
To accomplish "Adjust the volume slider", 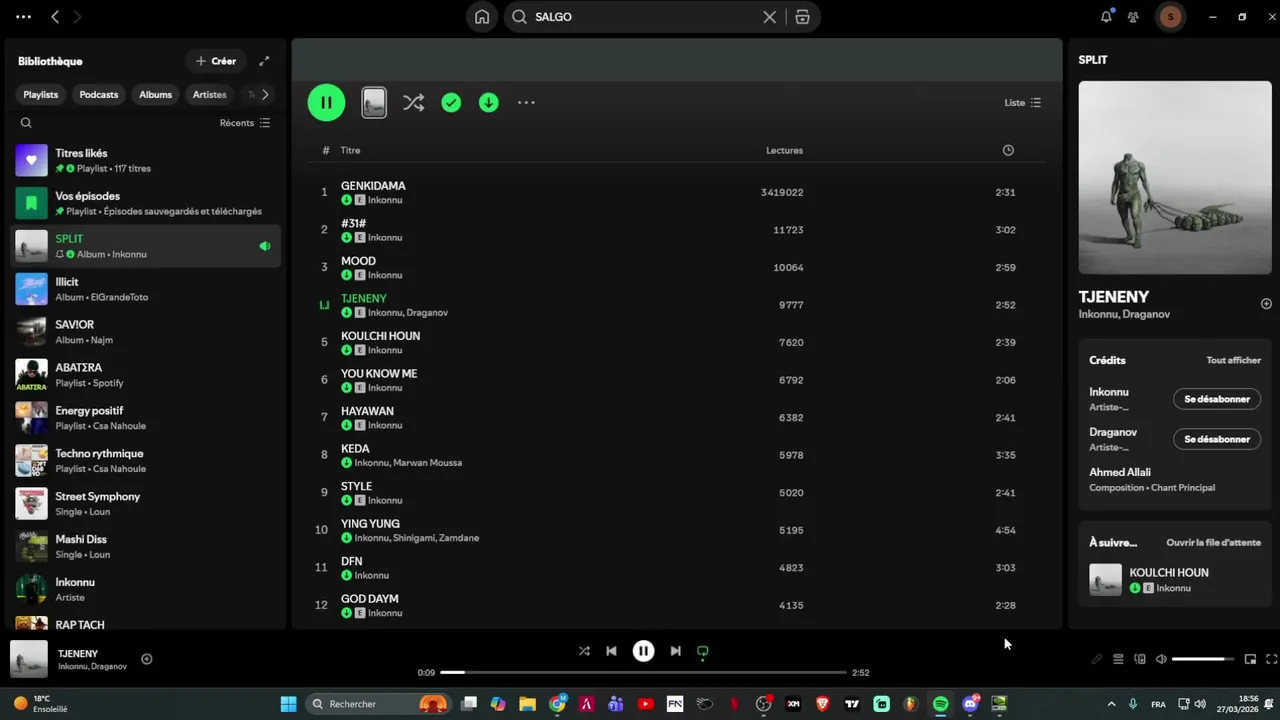I will 1204,659.
